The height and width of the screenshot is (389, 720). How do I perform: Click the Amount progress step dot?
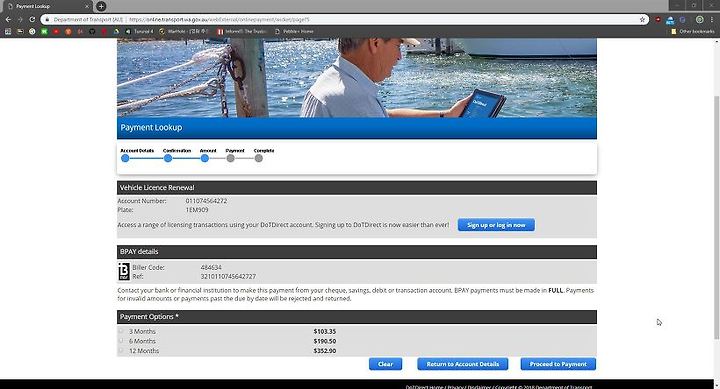click(x=205, y=158)
